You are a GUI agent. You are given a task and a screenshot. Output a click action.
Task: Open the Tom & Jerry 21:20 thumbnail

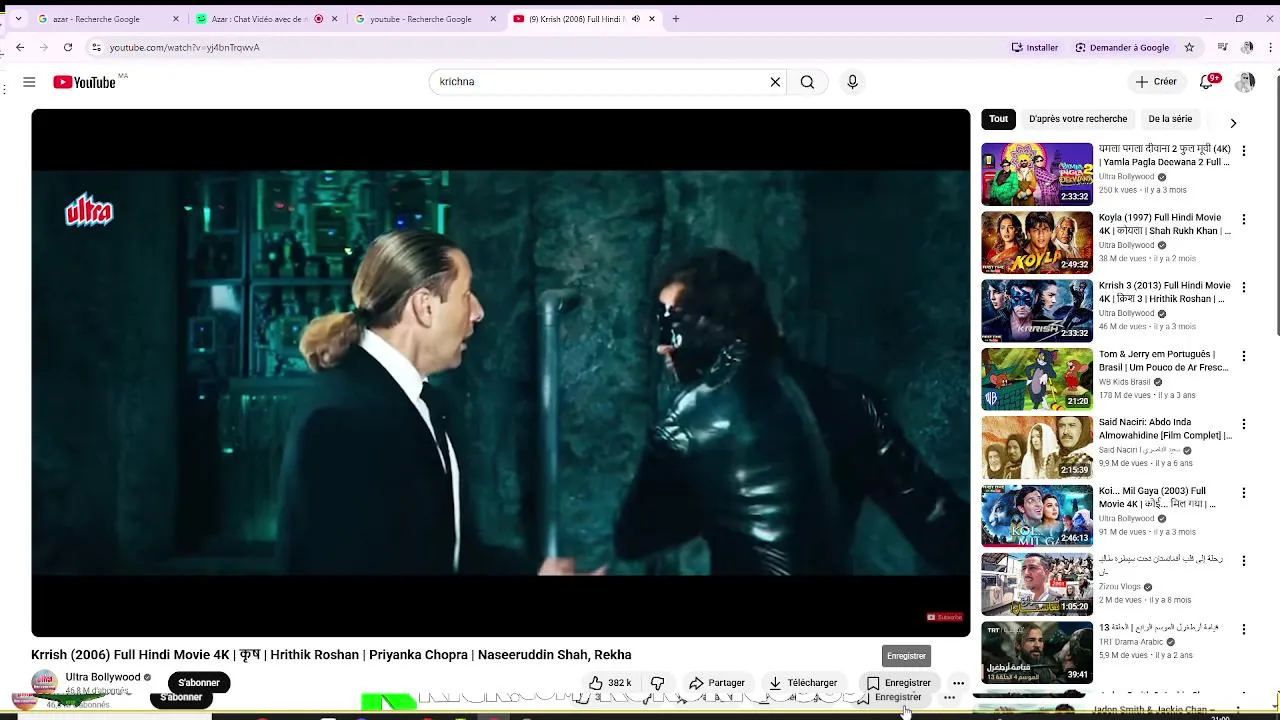(1037, 379)
